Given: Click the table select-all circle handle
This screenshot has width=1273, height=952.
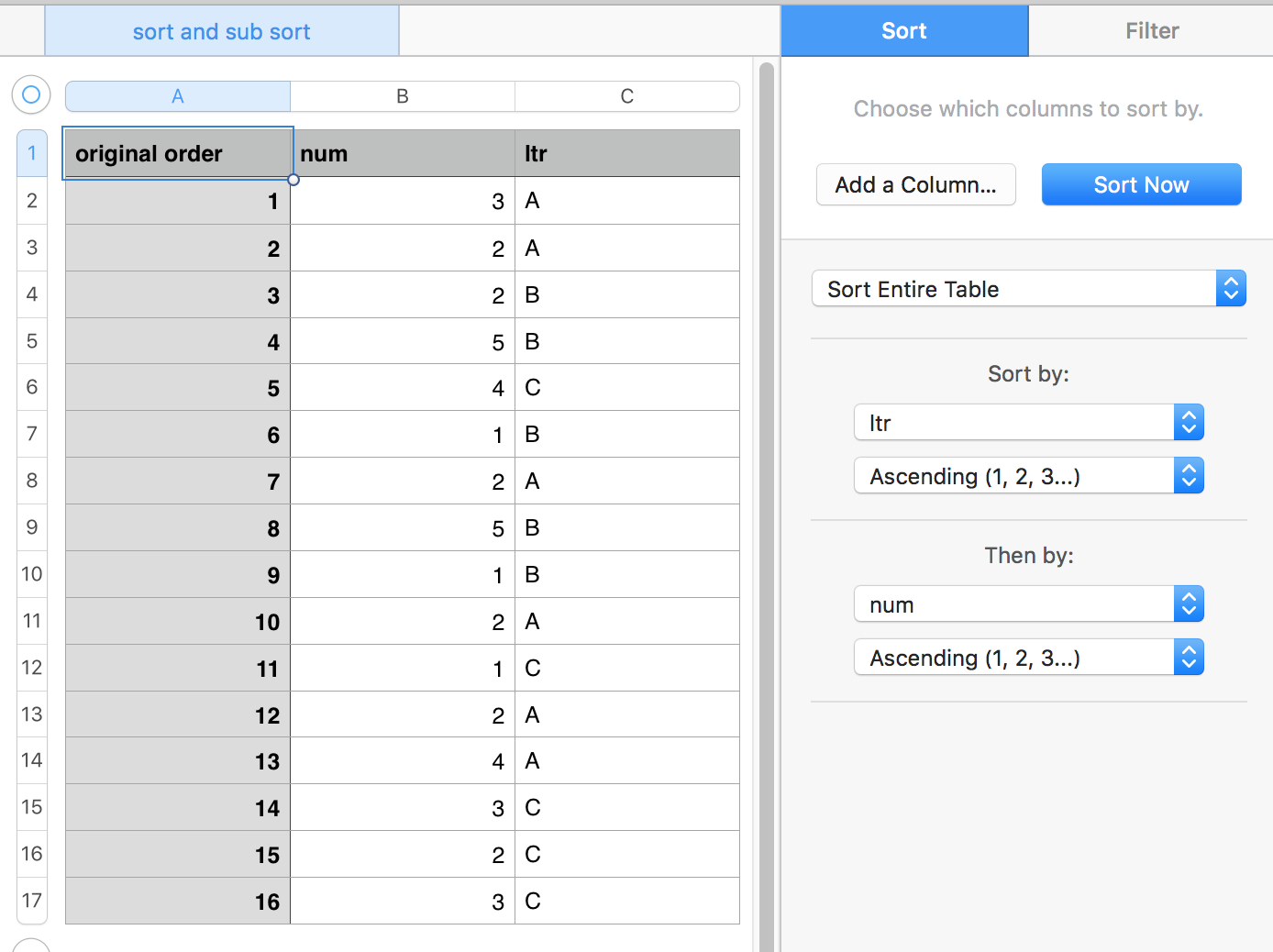Looking at the screenshot, I should pyautogui.click(x=30, y=94).
